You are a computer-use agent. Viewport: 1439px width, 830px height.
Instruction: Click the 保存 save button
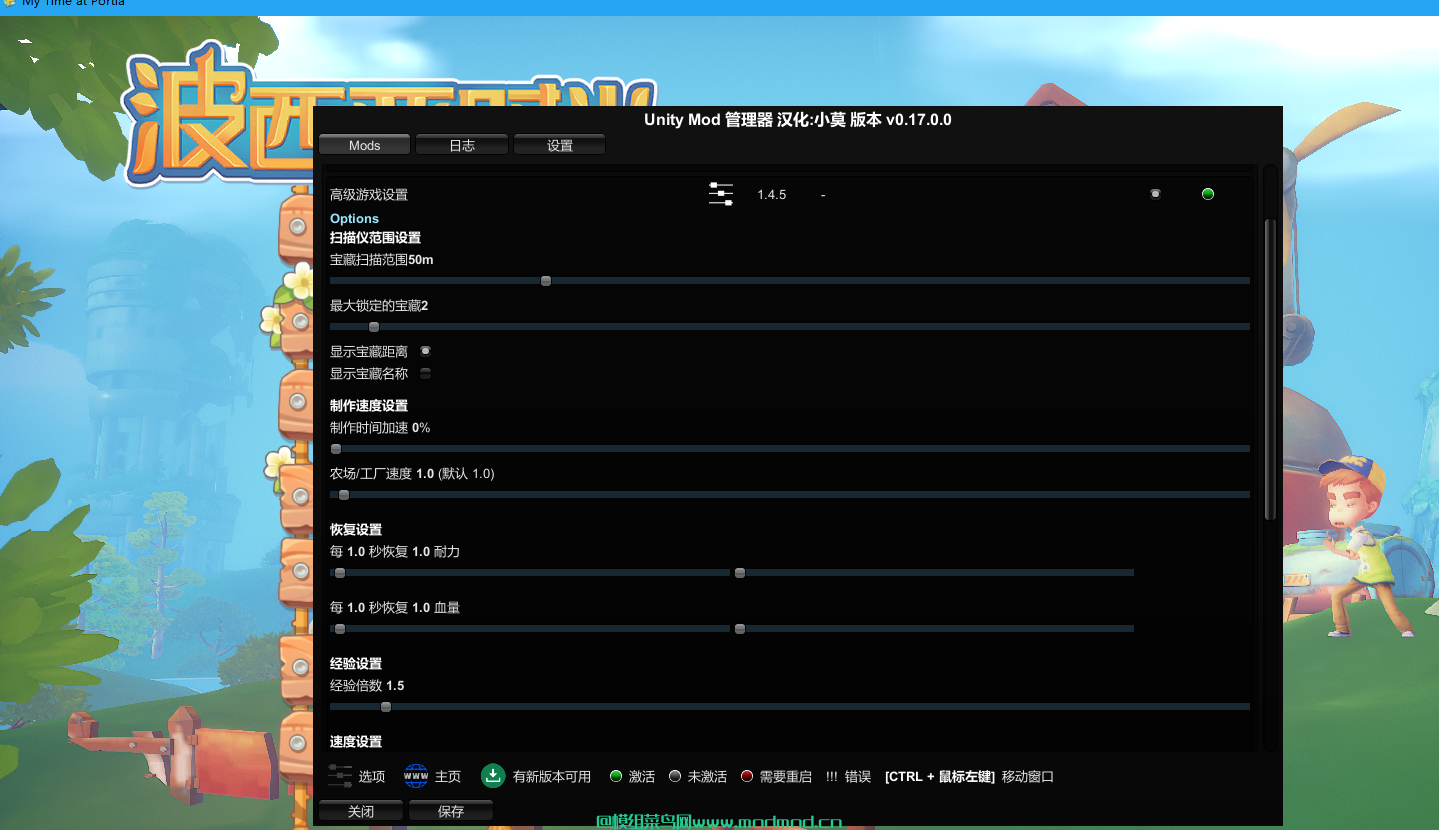(450, 811)
